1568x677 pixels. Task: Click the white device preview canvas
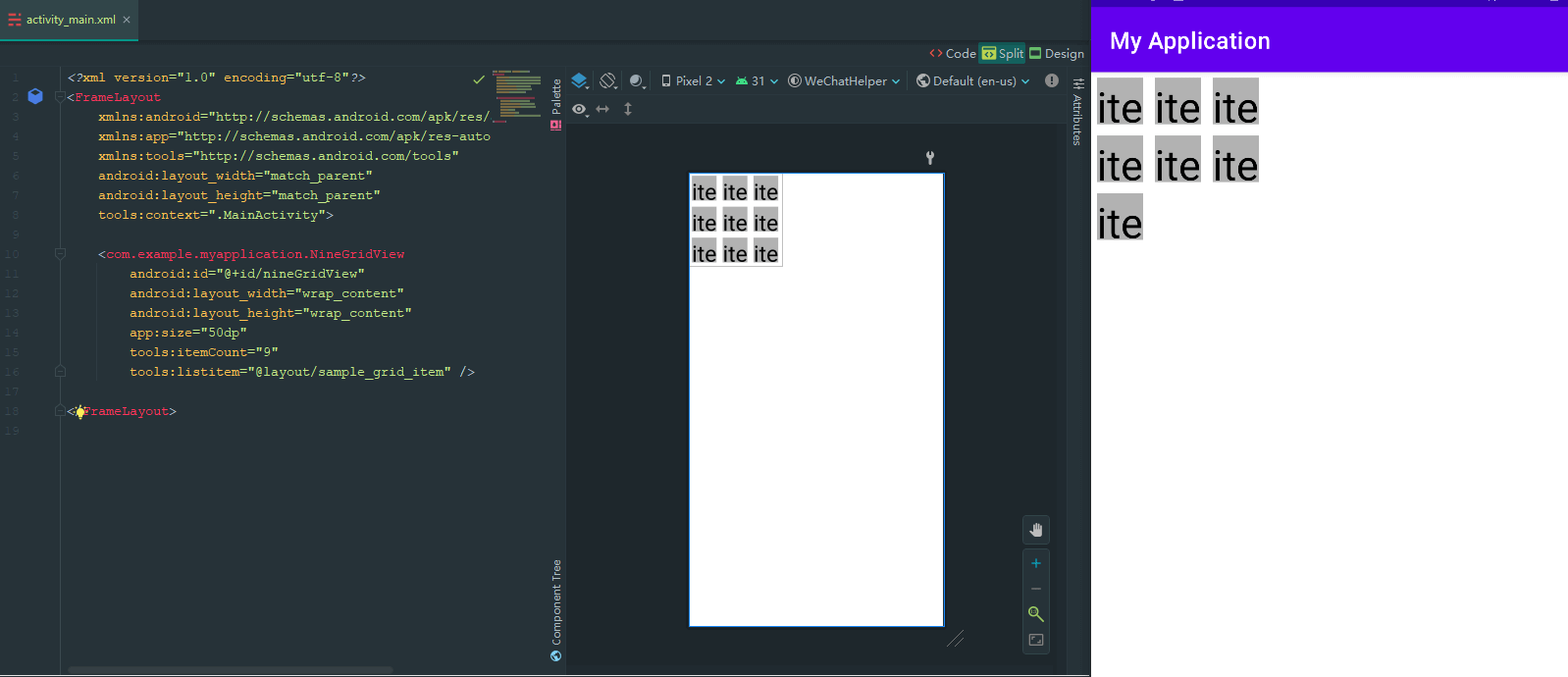(816, 400)
